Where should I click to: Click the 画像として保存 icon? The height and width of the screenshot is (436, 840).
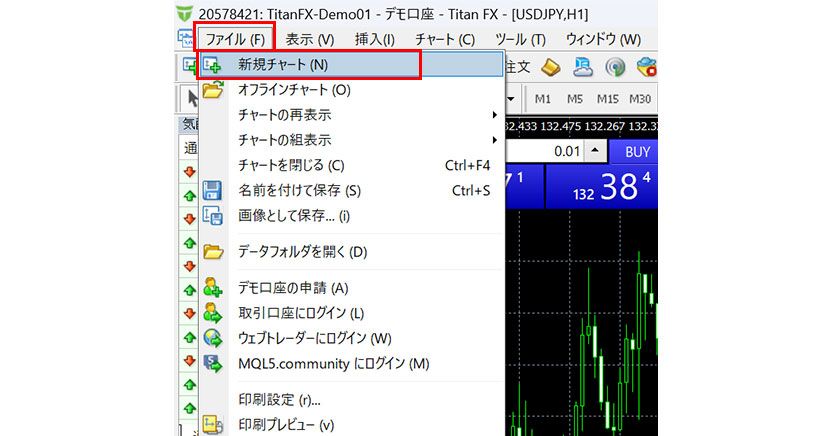213,215
